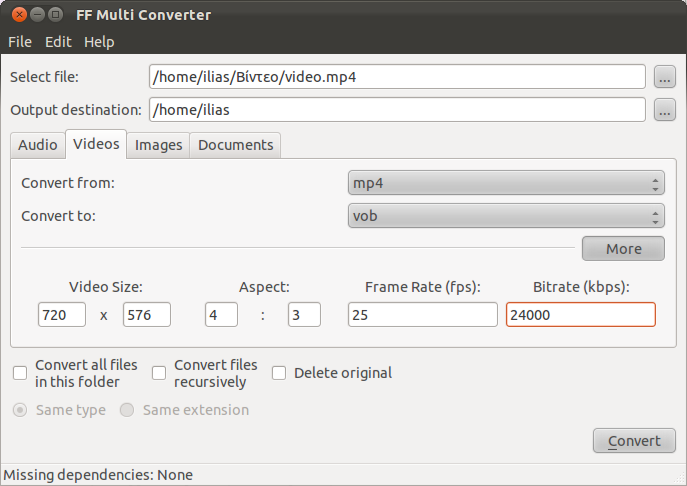
Task: Check the Delete original option
Action: pyautogui.click(x=279, y=373)
